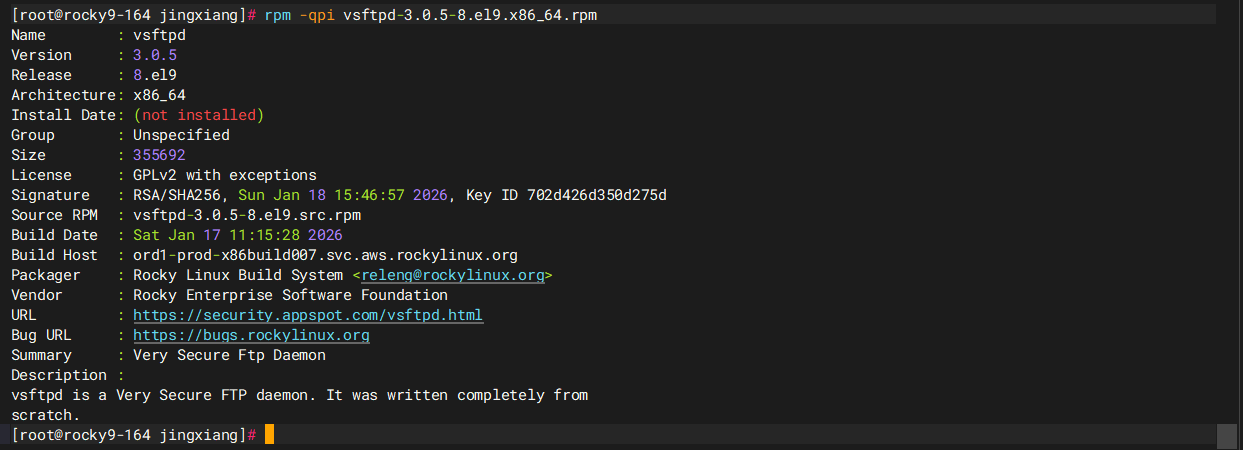Click the 'Very Secure Ftp Daemon' summary
The image size is (1243, 450).
229,355
